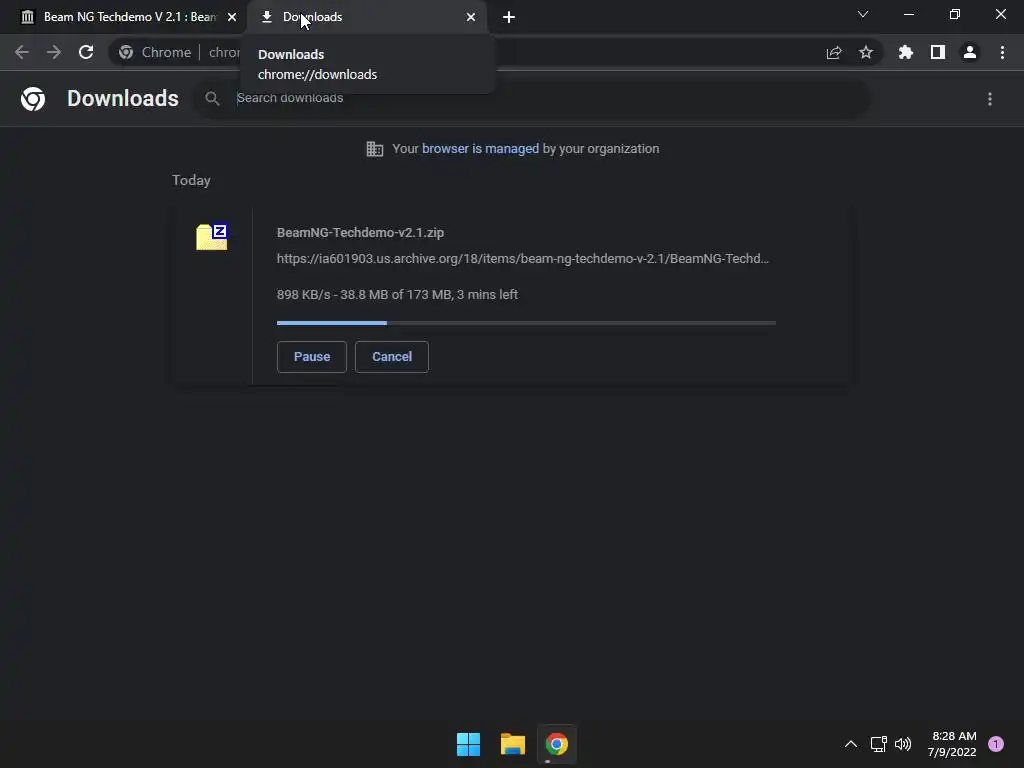Pause the BeamNG download

point(312,357)
